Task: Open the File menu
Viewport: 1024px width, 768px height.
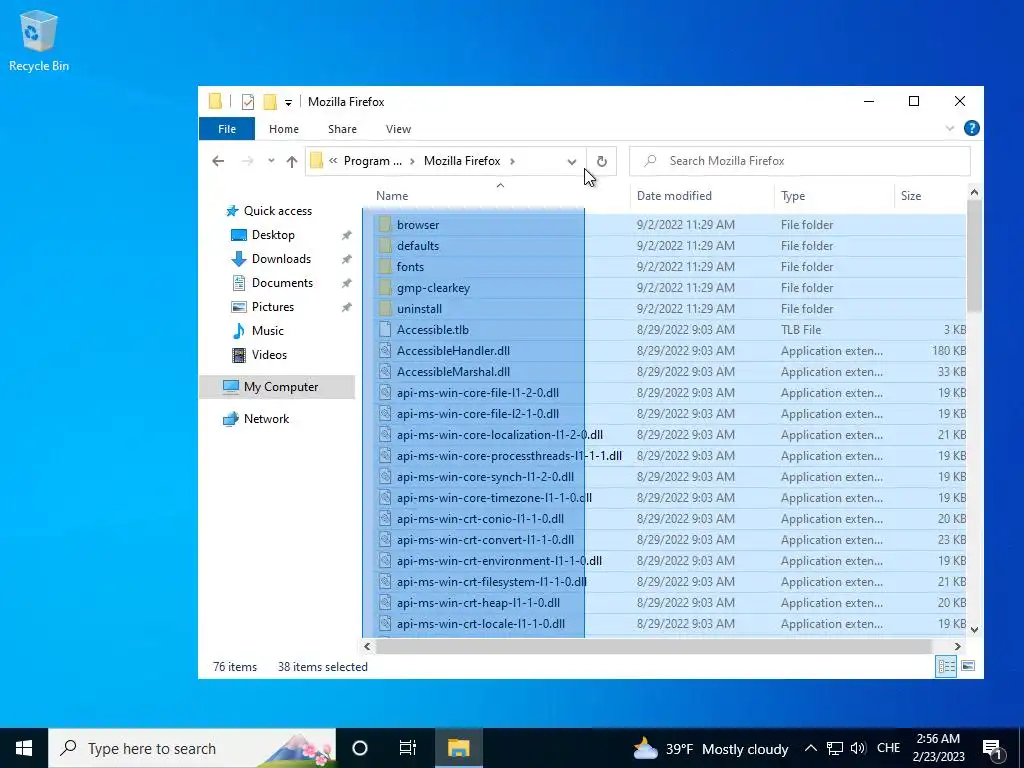Action: (x=227, y=129)
